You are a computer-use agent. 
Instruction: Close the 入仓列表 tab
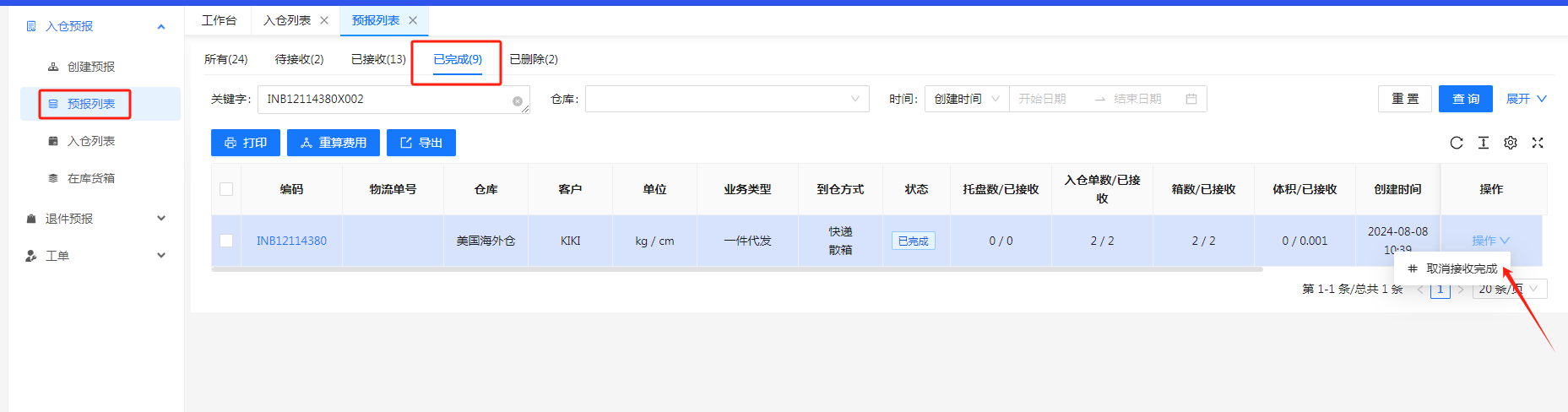point(324,20)
